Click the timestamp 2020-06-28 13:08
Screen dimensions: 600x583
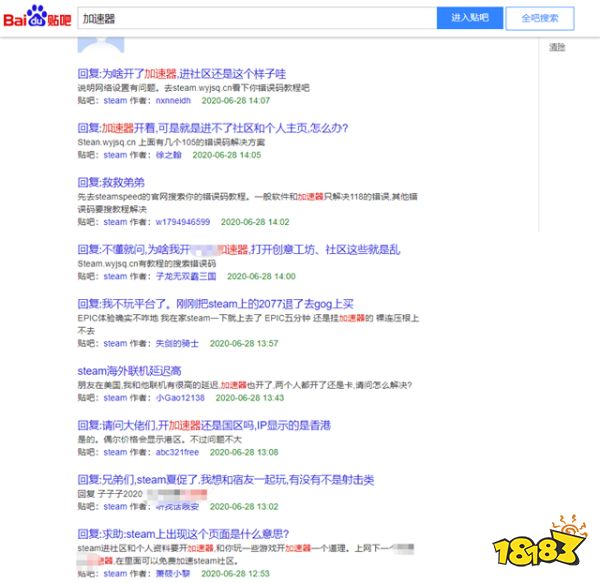pyautogui.click(x=244, y=452)
